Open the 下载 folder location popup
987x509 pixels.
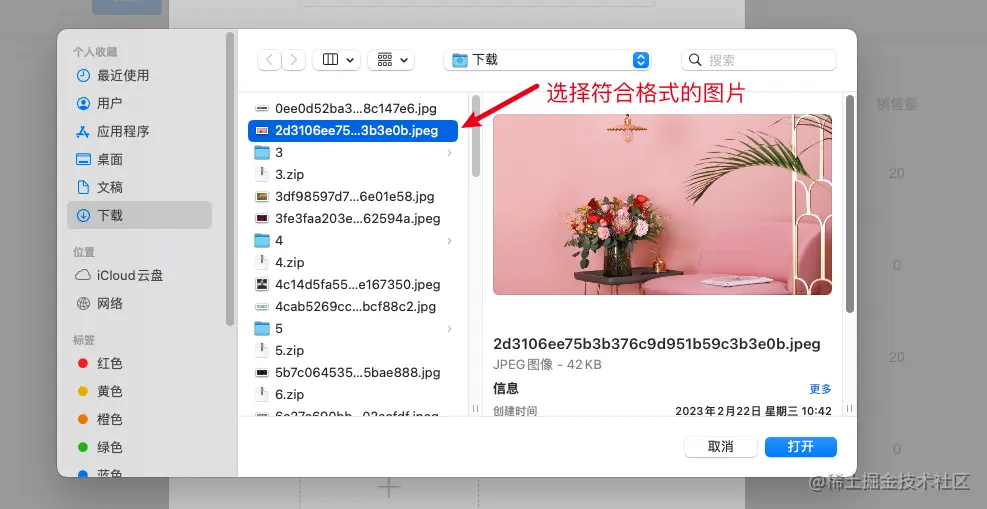(547, 60)
